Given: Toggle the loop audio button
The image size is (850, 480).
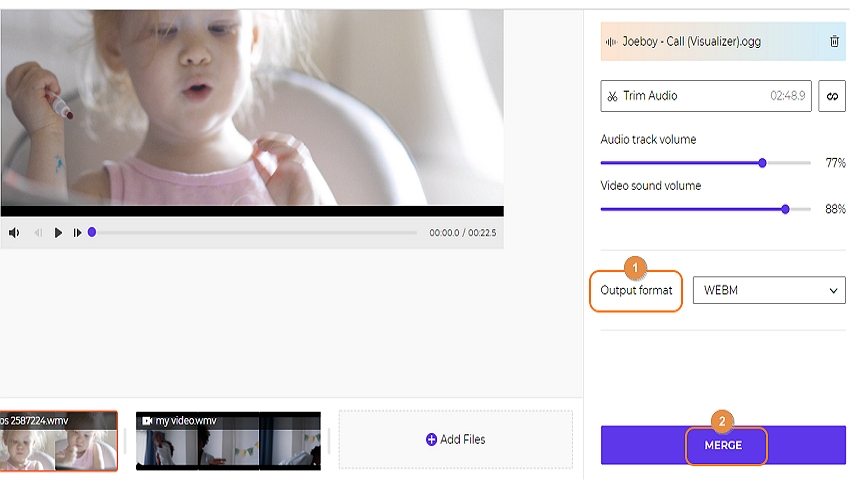Looking at the screenshot, I should 832,96.
